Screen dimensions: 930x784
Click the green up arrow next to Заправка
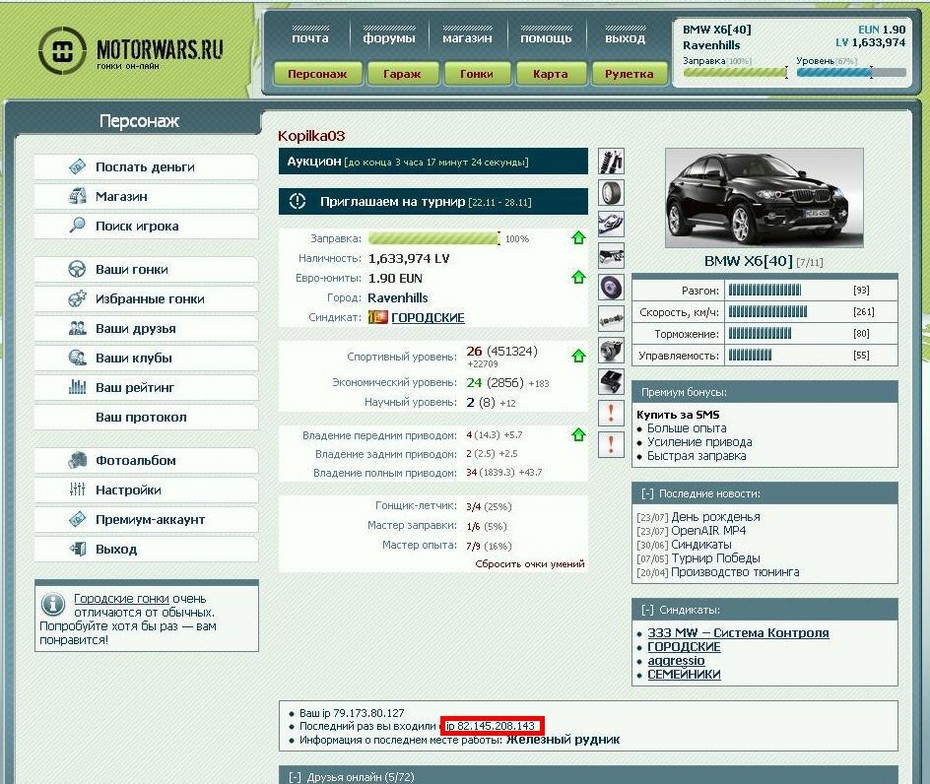click(579, 238)
